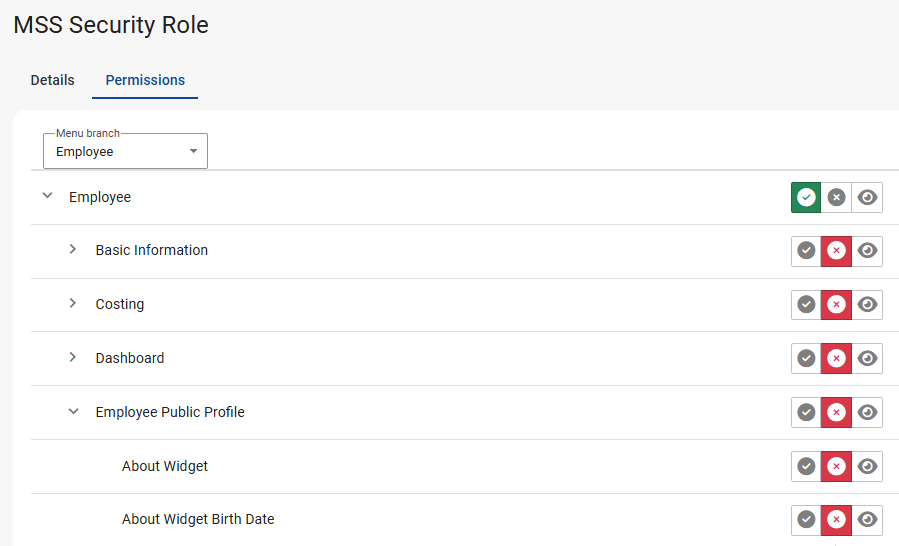Click the Dashboard tree item label
This screenshot has height=546, width=899.
(x=130, y=358)
